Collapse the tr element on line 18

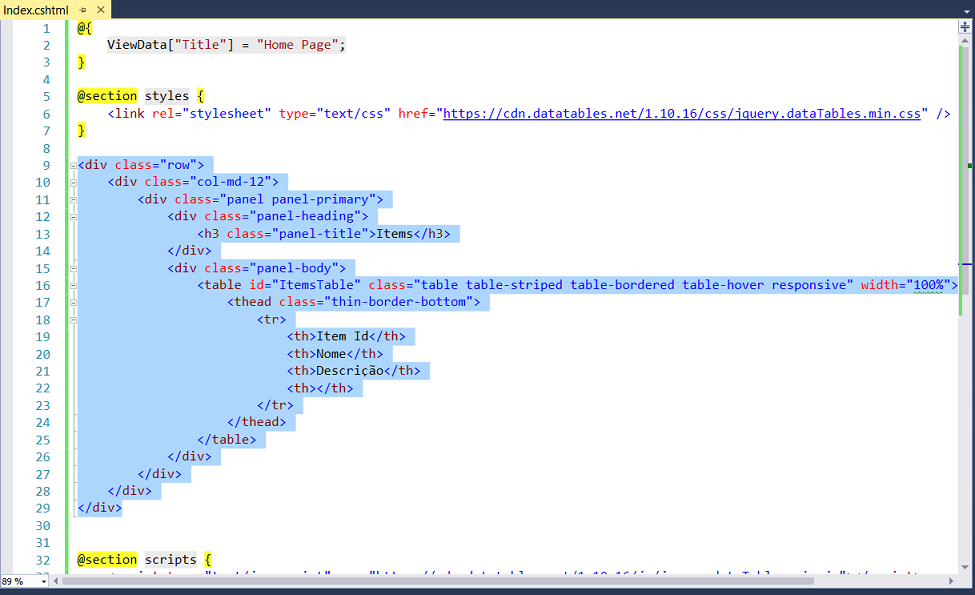(x=73, y=320)
